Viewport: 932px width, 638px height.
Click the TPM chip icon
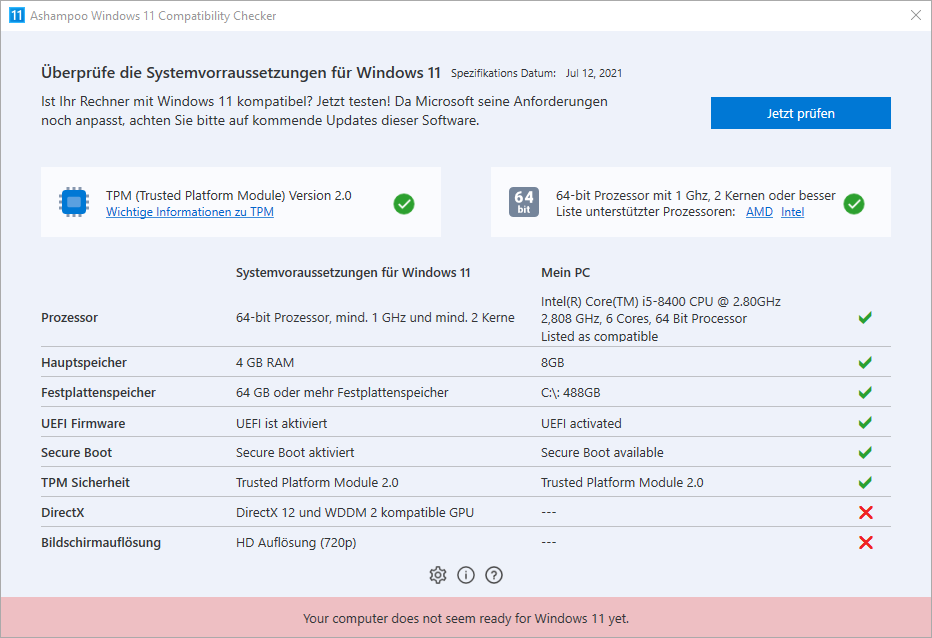tap(73, 203)
